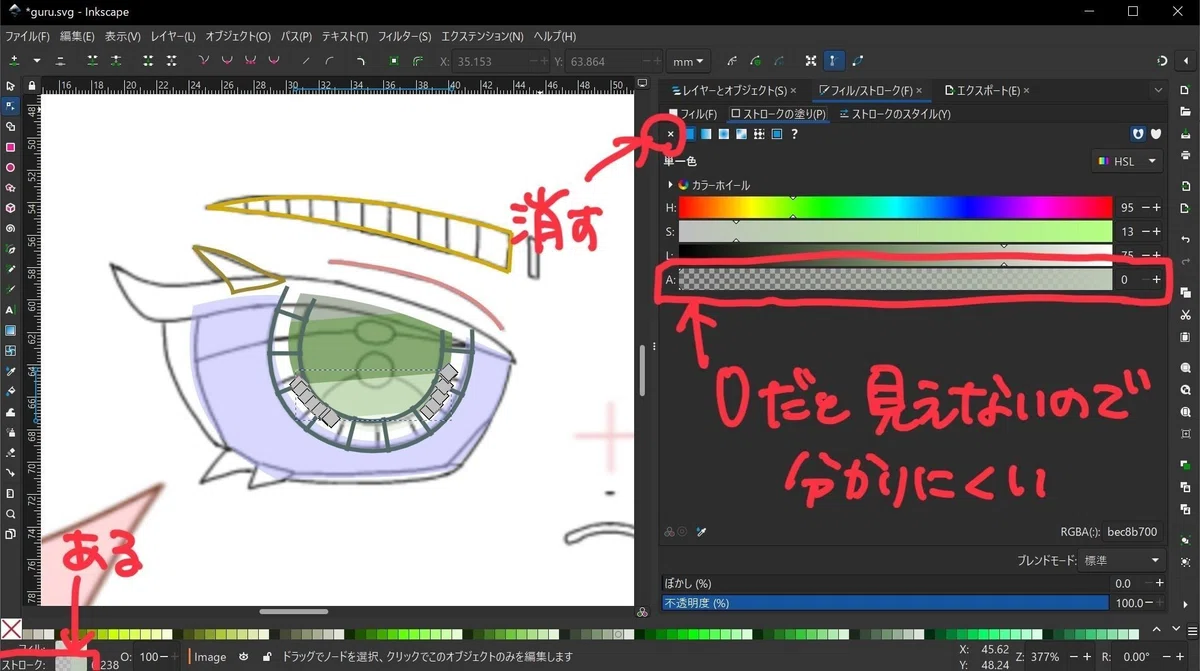Convert object to path icon

coord(394,61)
